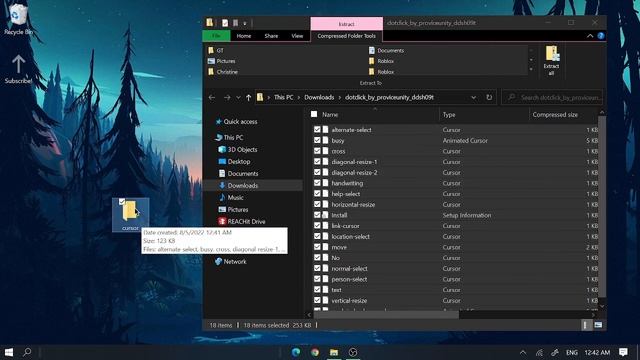640x360 pixels.
Task: Uncheck the alternate-select file checkbox
Action: pos(317,129)
